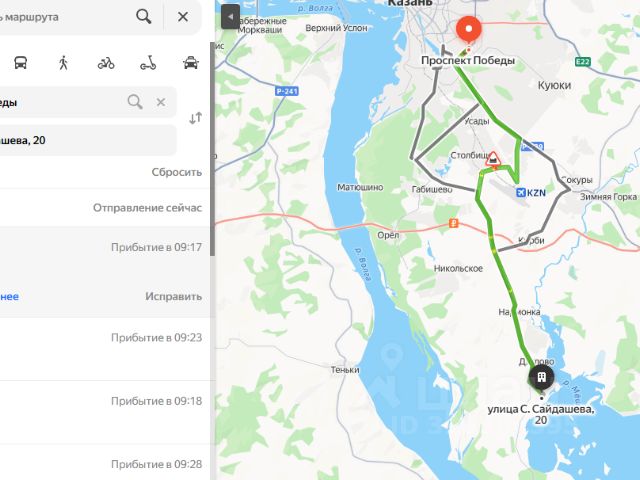Click the red destination pin on map
This screenshot has height=480, width=640.
pyautogui.click(x=469, y=30)
